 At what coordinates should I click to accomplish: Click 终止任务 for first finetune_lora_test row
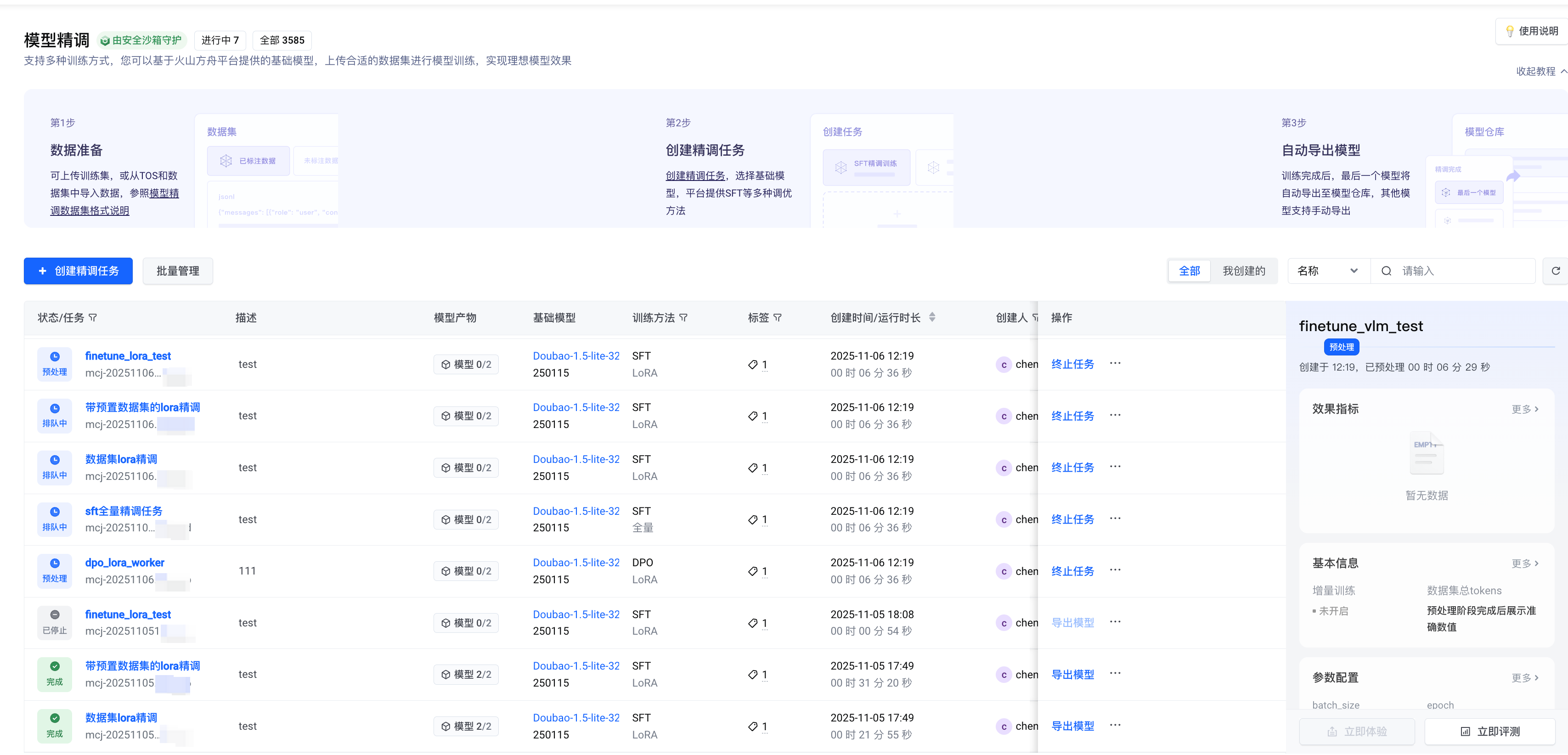[1072, 364]
